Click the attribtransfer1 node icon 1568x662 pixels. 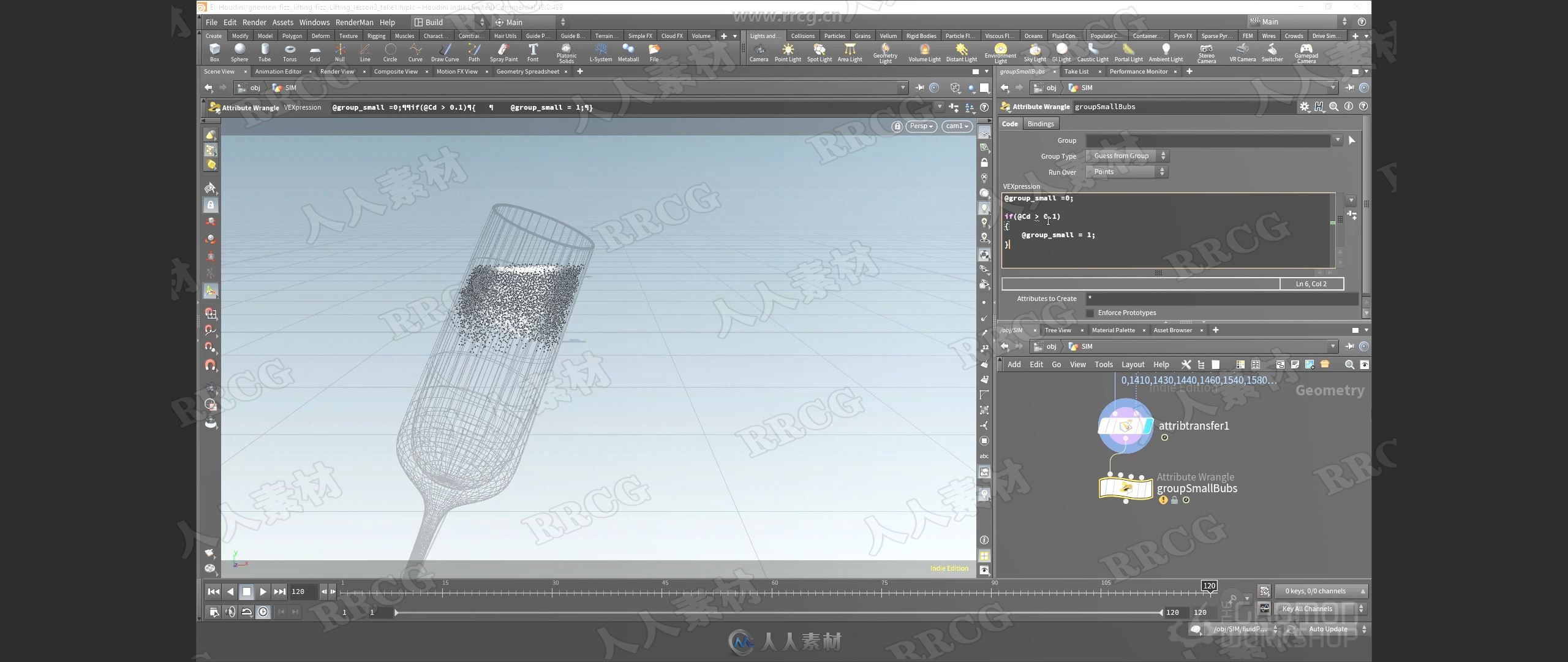click(1126, 425)
